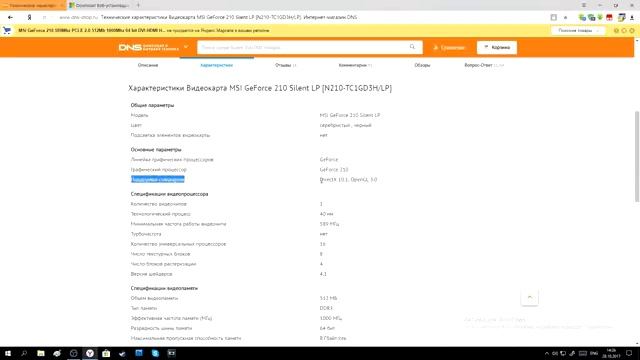Click the highlighted selected spec label
640x360 pixels.
[158, 179]
